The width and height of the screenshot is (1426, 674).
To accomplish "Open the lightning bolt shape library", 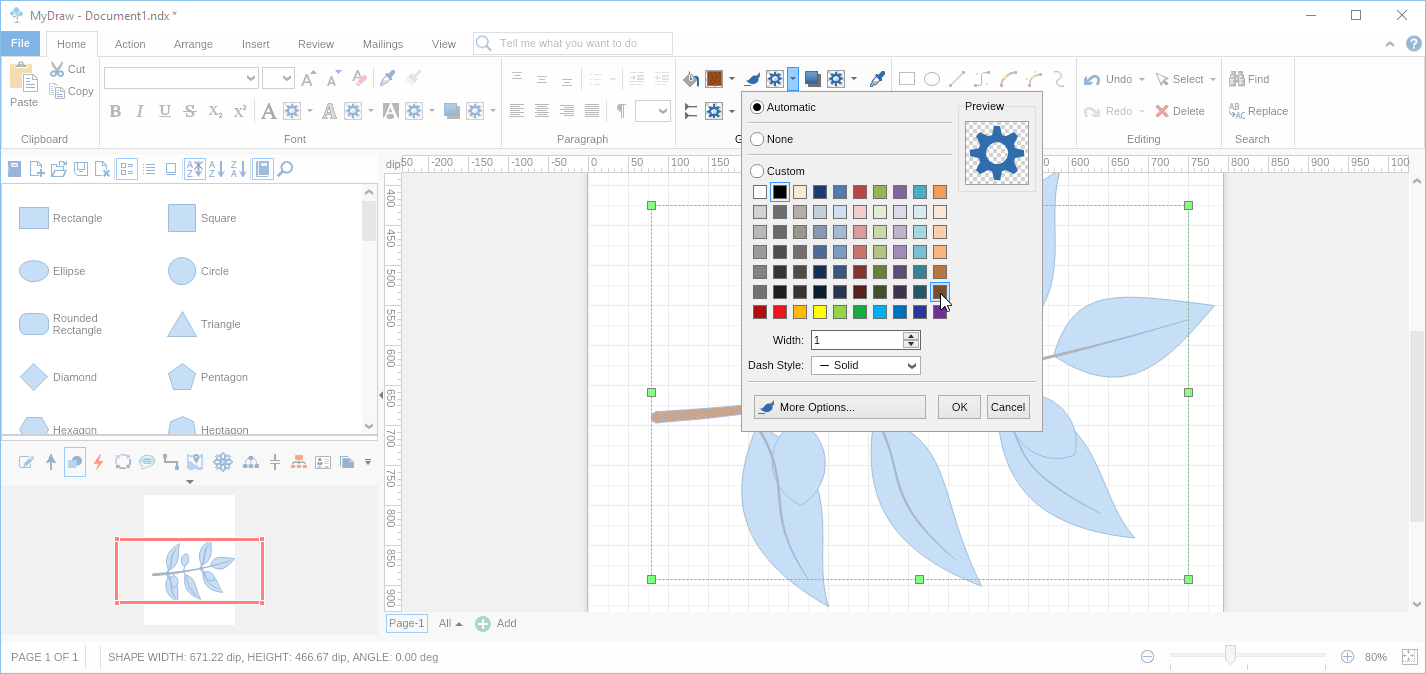I will click(x=98, y=462).
